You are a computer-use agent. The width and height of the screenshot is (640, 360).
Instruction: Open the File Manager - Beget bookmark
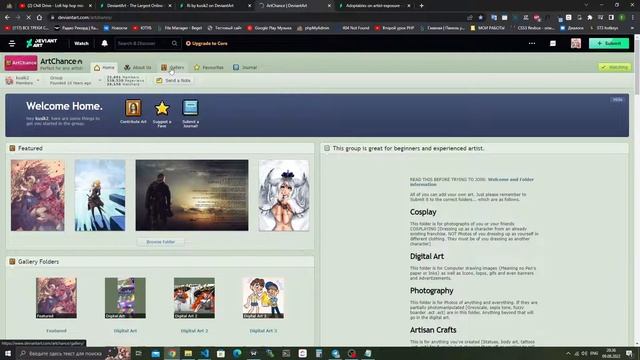[179, 28]
